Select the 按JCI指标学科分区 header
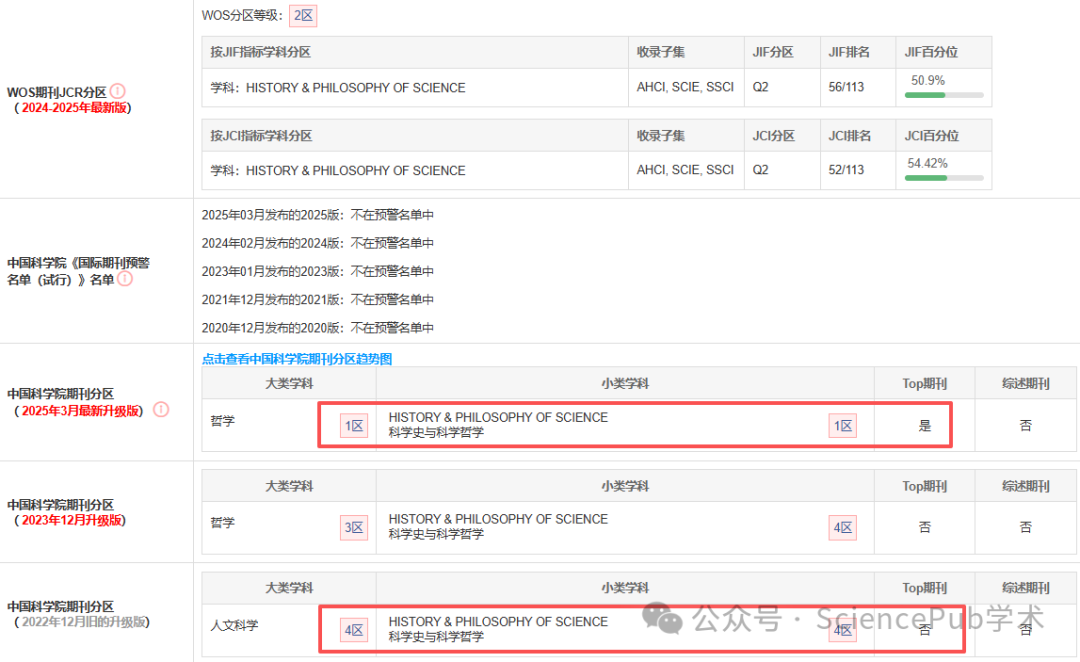Viewport: 1080px width, 662px height. 261,136
